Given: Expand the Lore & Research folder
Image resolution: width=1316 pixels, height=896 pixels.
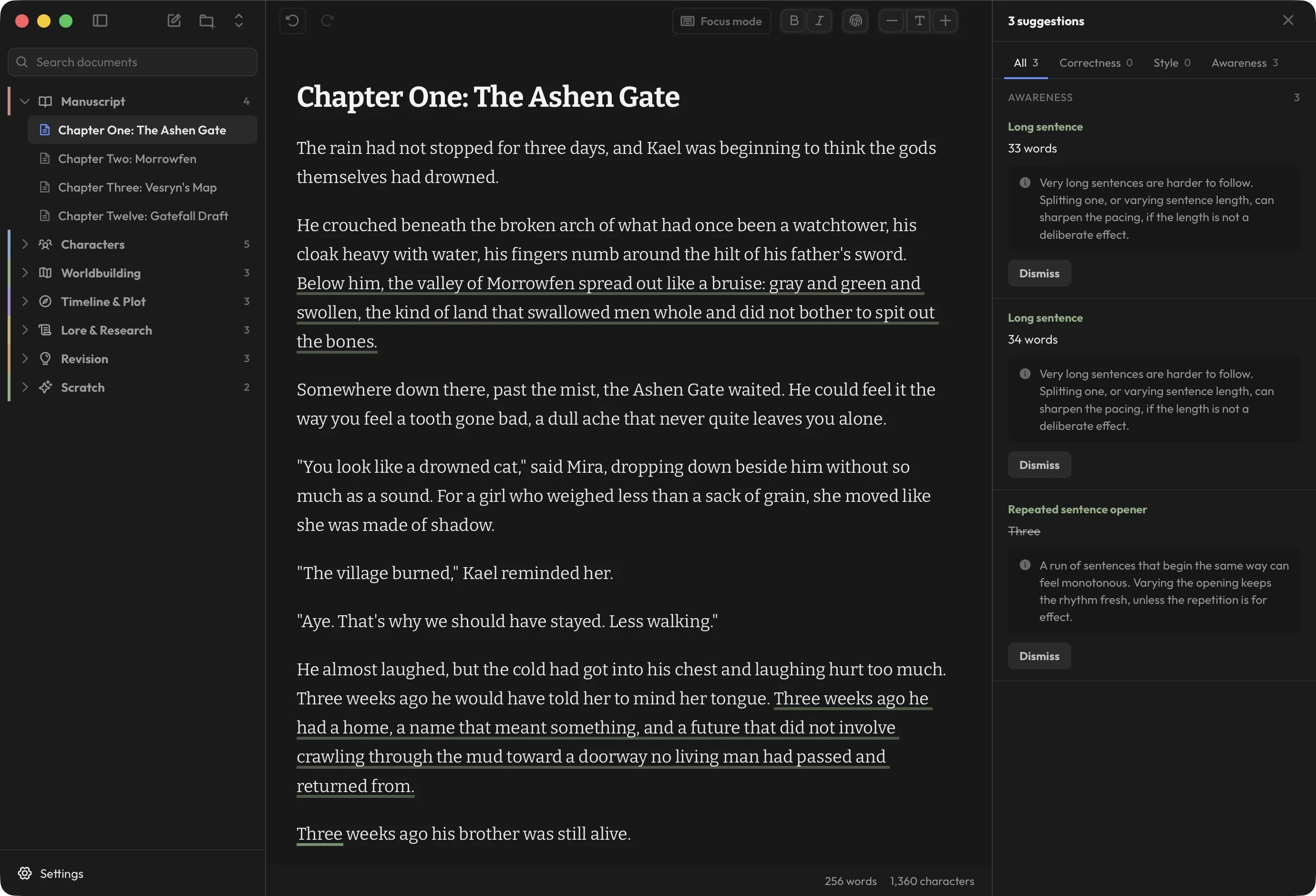Looking at the screenshot, I should [x=24, y=330].
